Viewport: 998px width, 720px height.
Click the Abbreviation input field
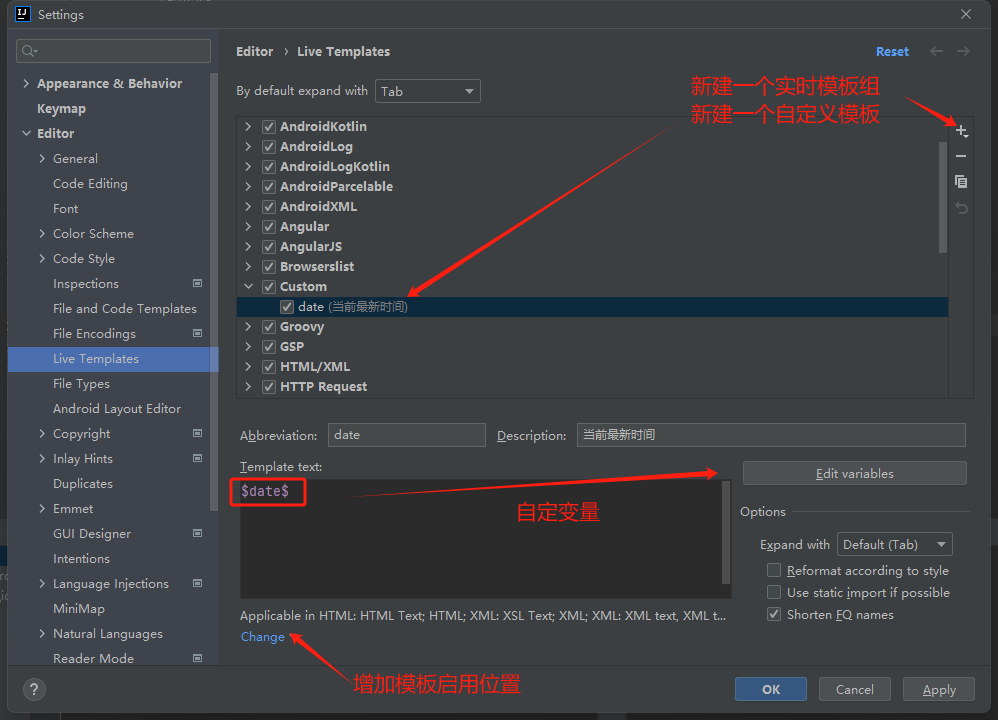[x=407, y=435]
